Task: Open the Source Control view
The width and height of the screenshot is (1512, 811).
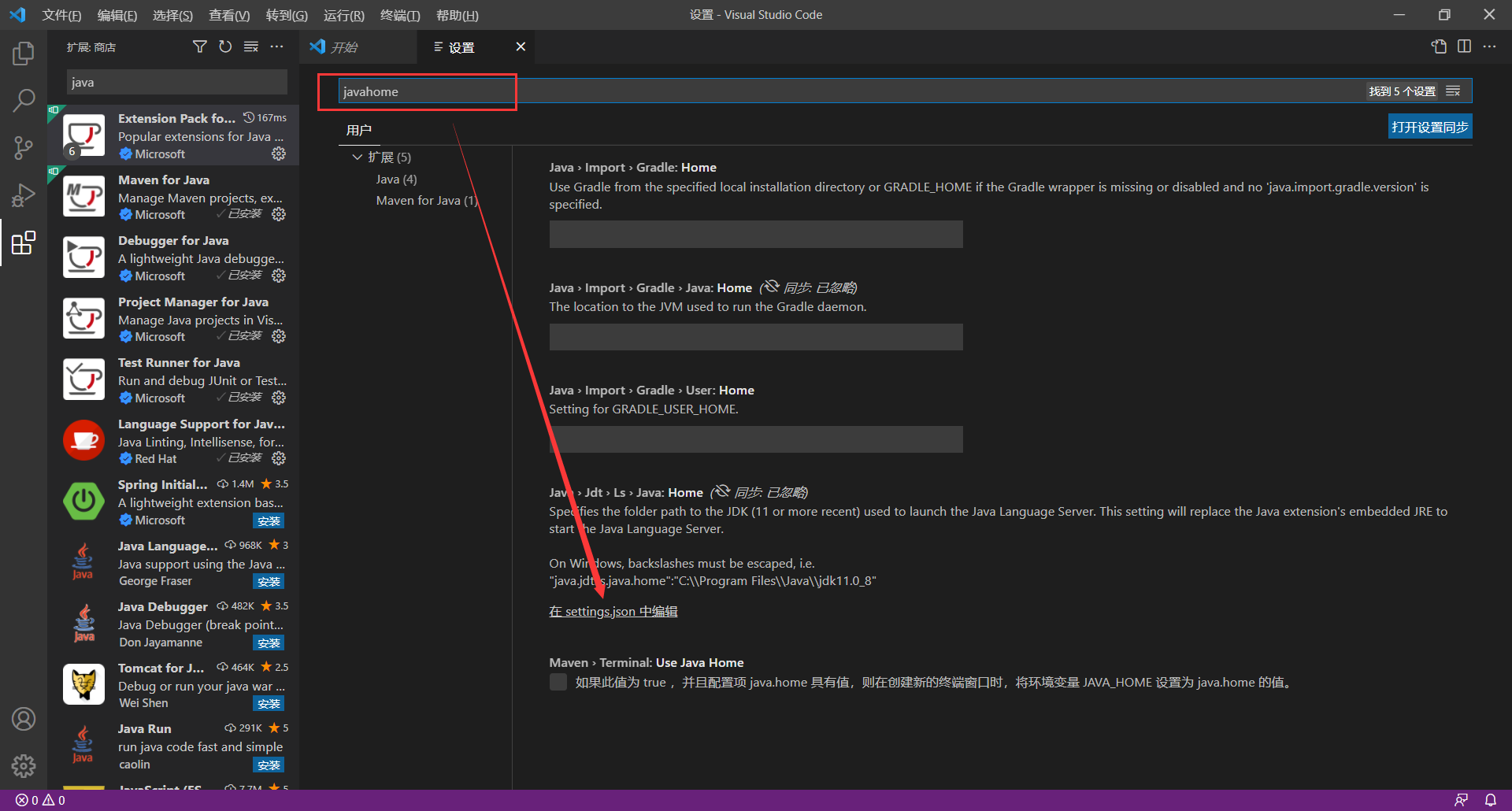Action: tap(24, 148)
